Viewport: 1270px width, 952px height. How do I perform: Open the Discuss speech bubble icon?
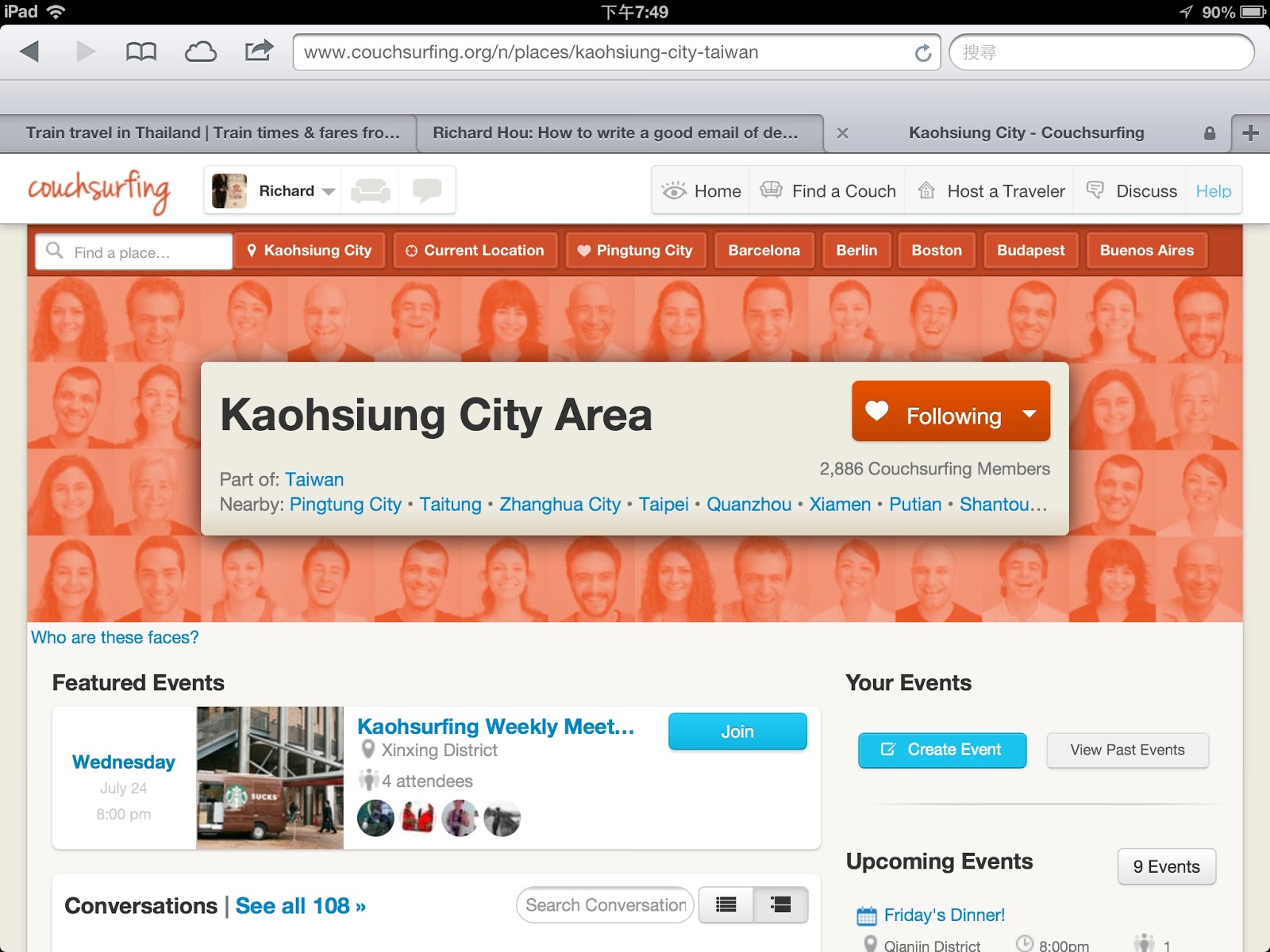(x=1097, y=190)
